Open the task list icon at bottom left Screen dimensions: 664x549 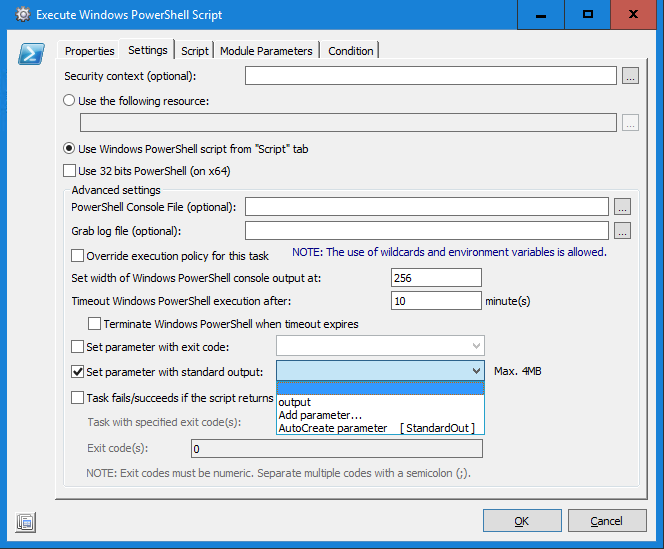coord(26,522)
